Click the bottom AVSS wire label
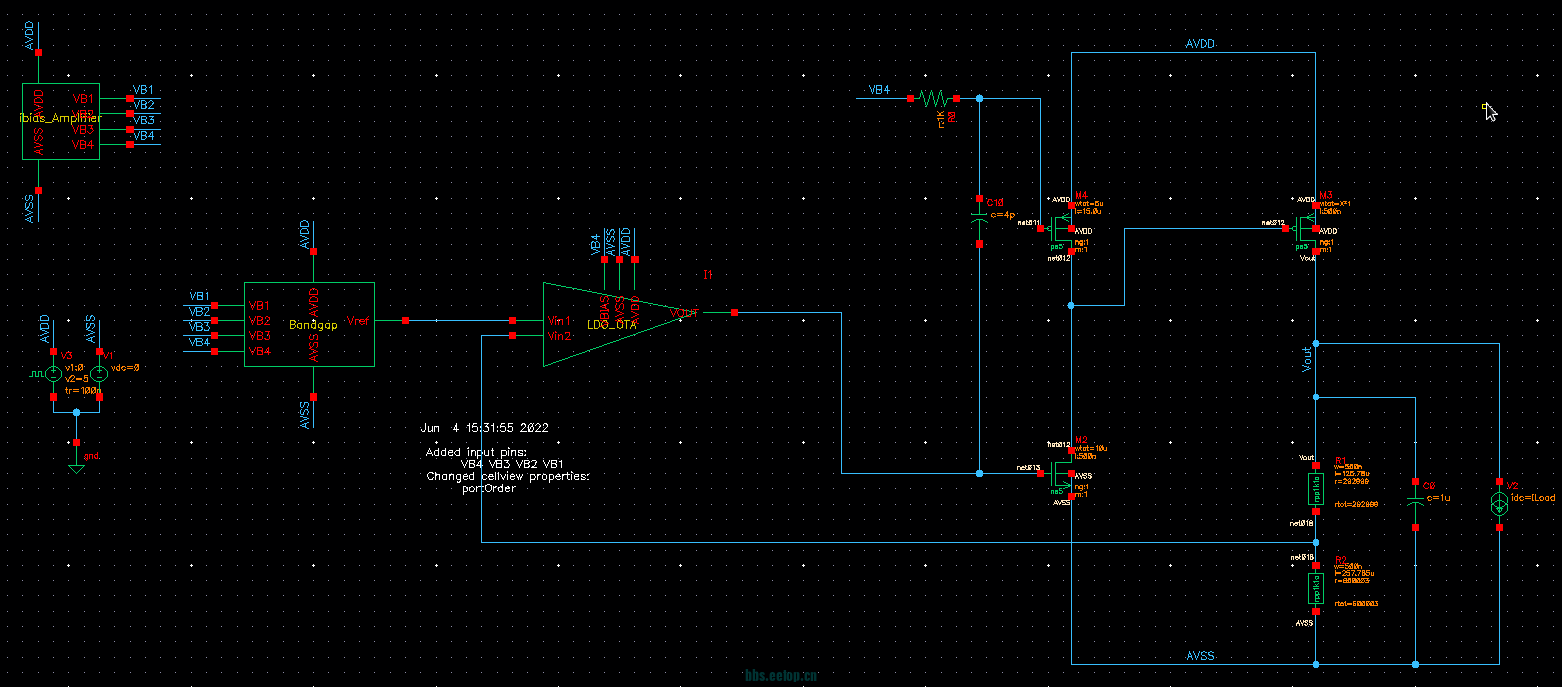1562x687 pixels. point(1200,656)
